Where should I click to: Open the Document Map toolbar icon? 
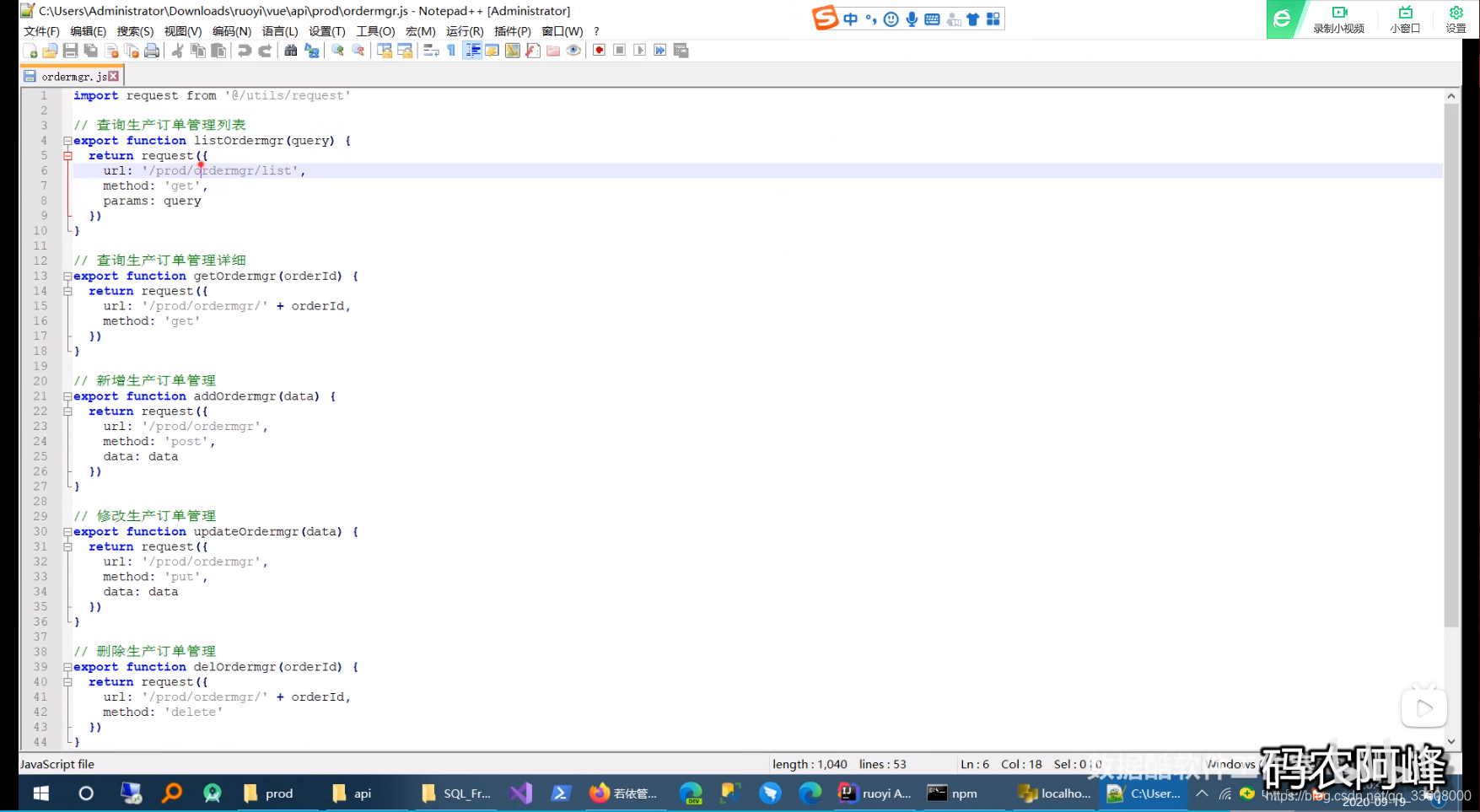point(513,51)
